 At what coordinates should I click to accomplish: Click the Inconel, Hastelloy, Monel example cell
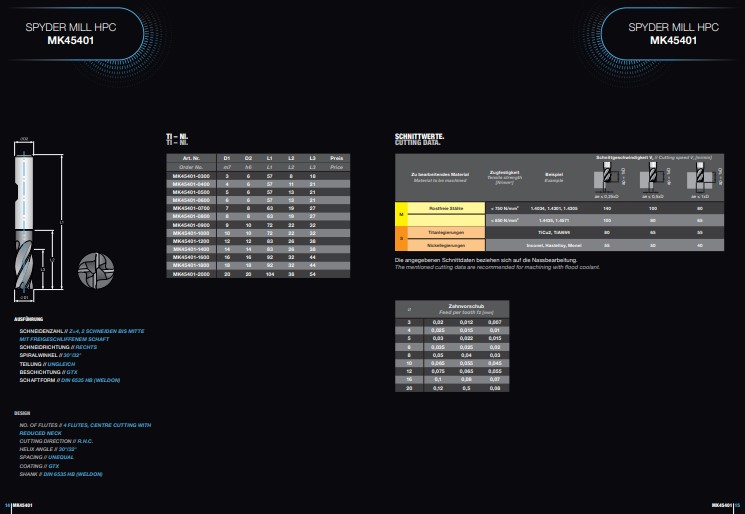tap(554, 245)
